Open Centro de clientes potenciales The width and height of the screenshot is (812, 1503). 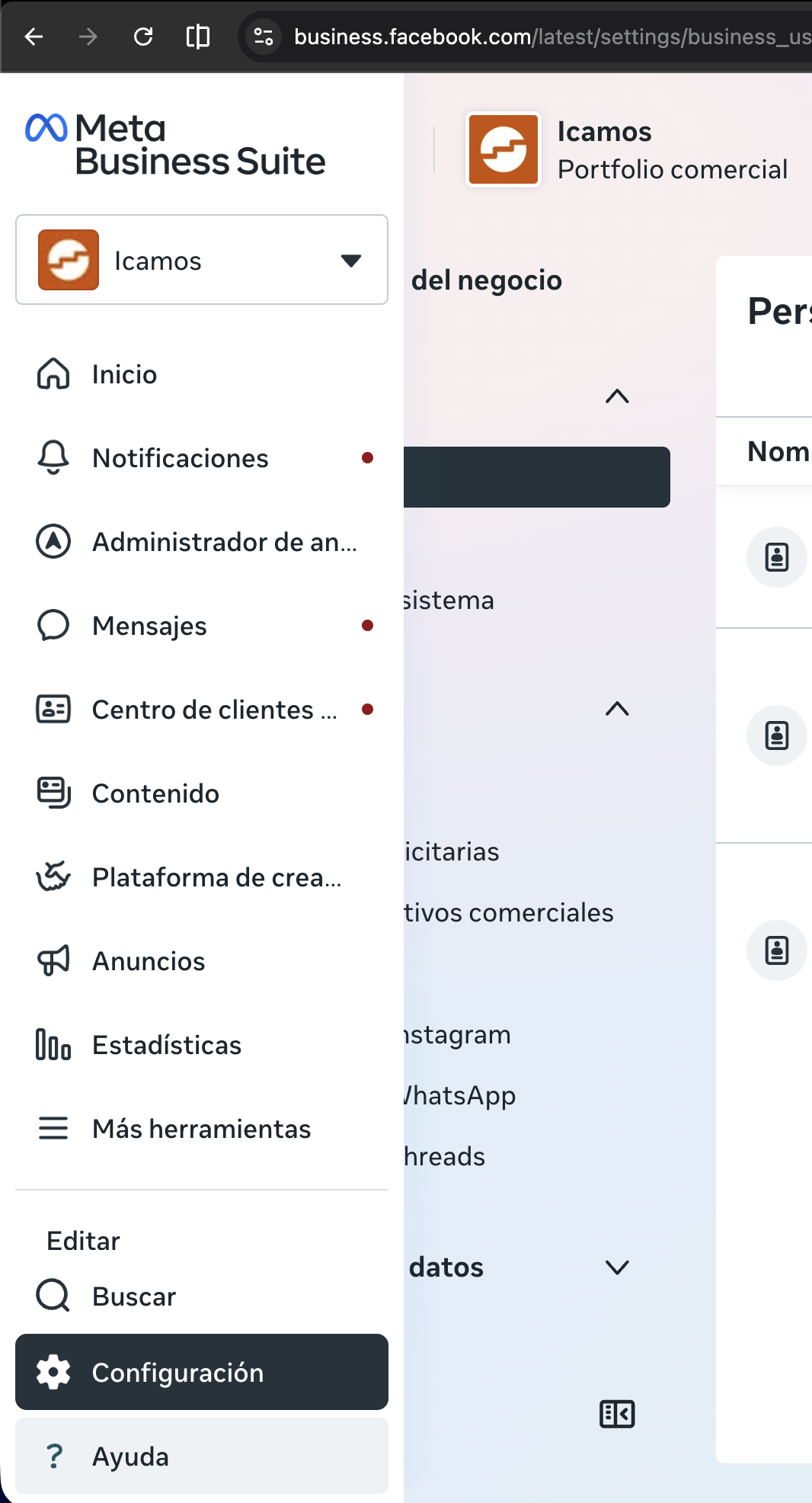(x=214, y=710)
